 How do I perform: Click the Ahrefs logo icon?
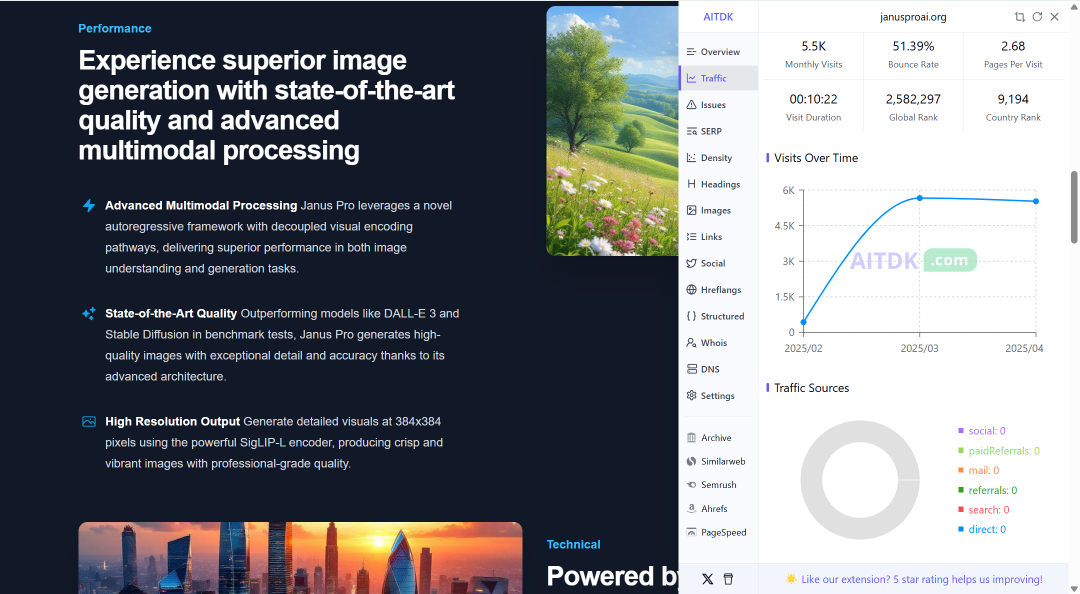[x=692, y=509]
